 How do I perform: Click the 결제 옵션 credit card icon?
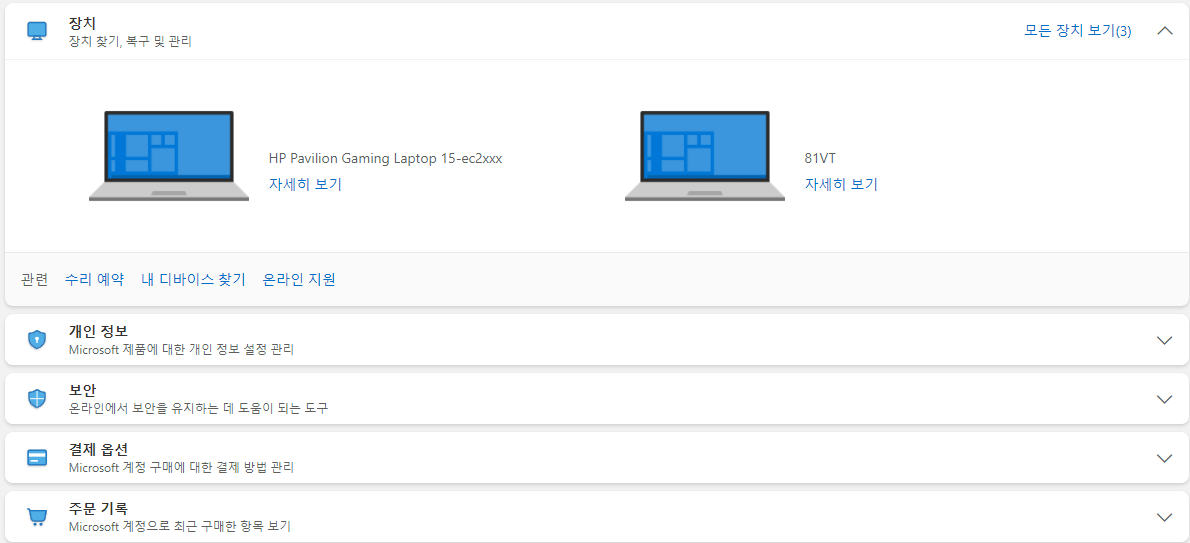click(37, 457)
